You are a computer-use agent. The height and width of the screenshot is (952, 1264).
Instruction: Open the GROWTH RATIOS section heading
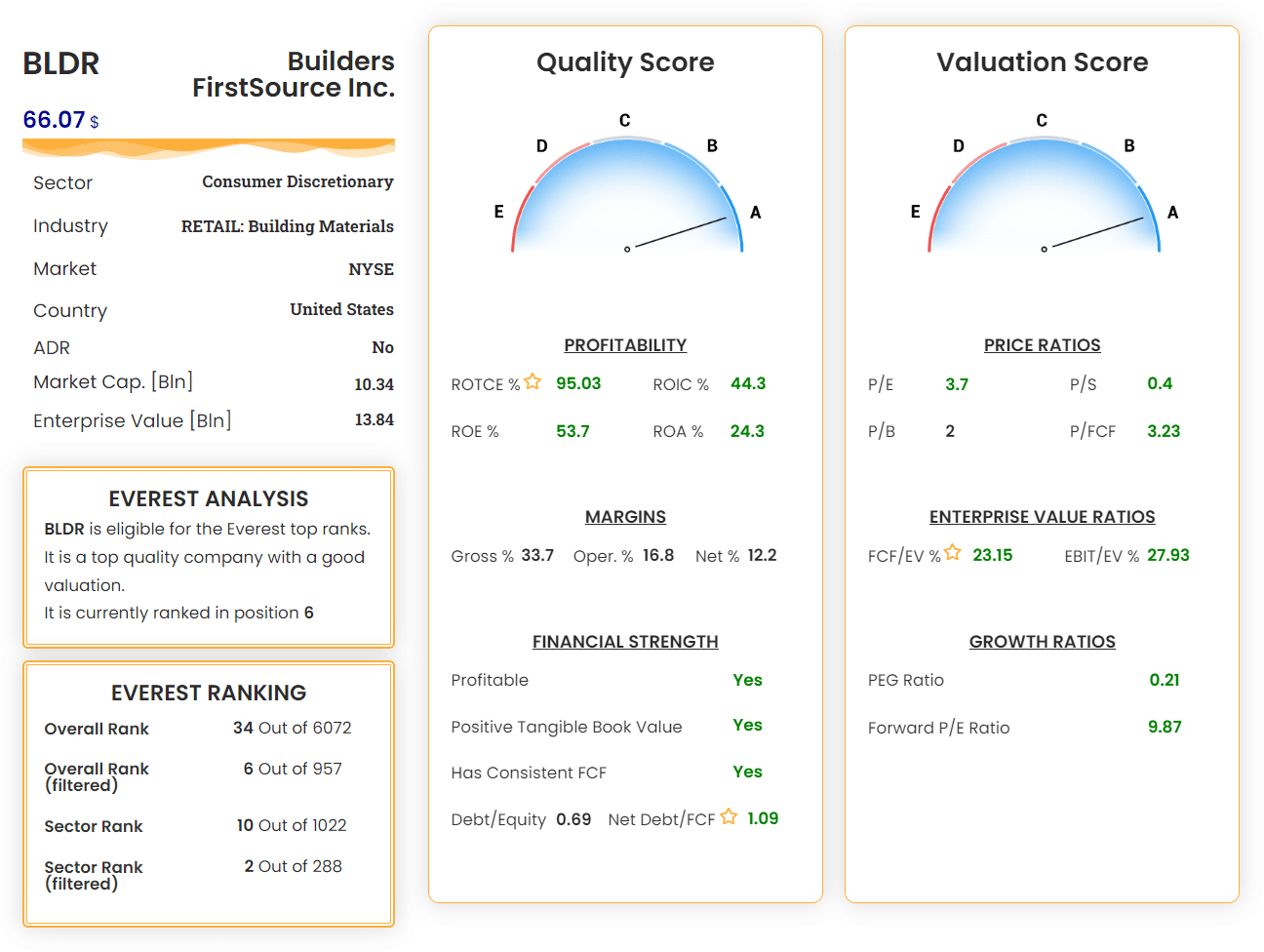[x=1042, y=642]
